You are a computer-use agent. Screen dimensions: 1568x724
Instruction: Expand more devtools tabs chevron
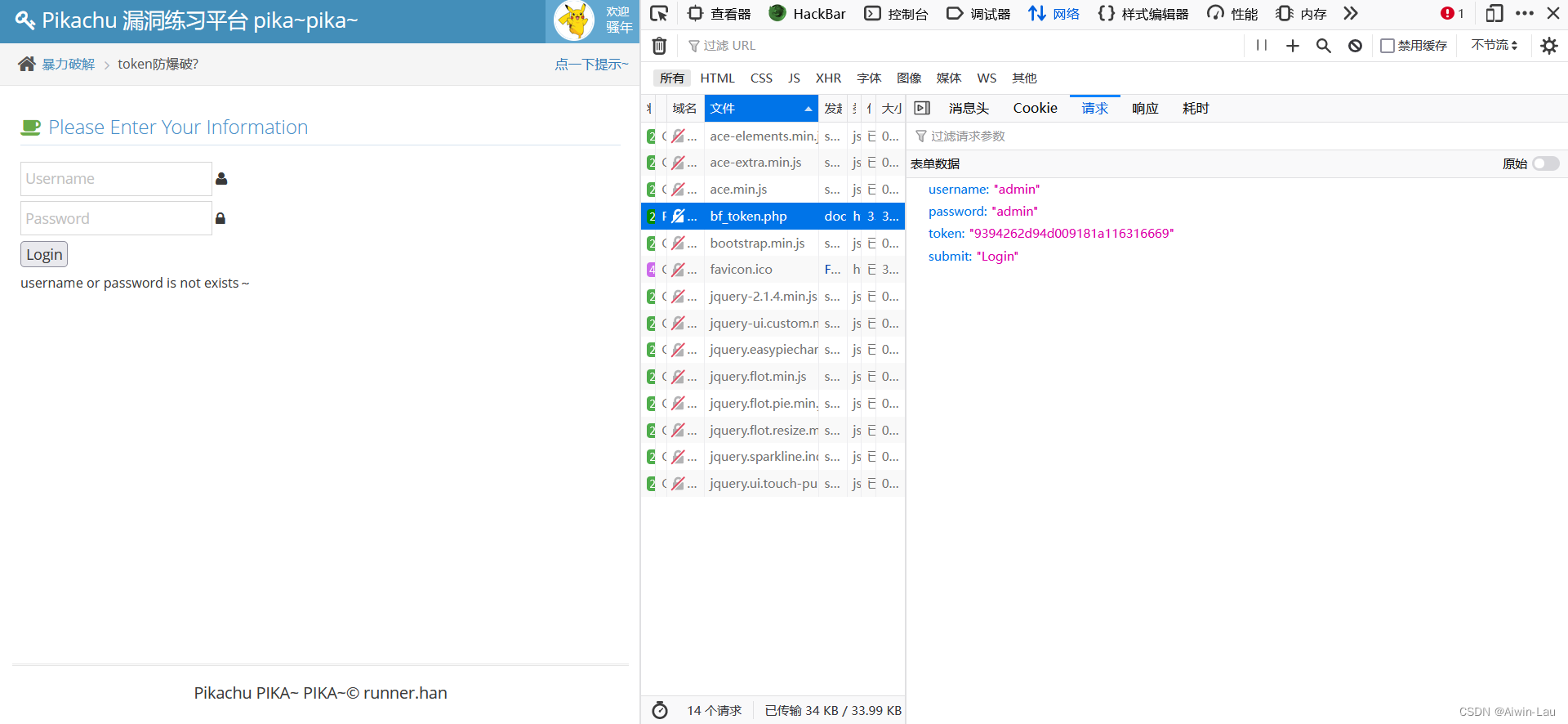pos(1351,14)
